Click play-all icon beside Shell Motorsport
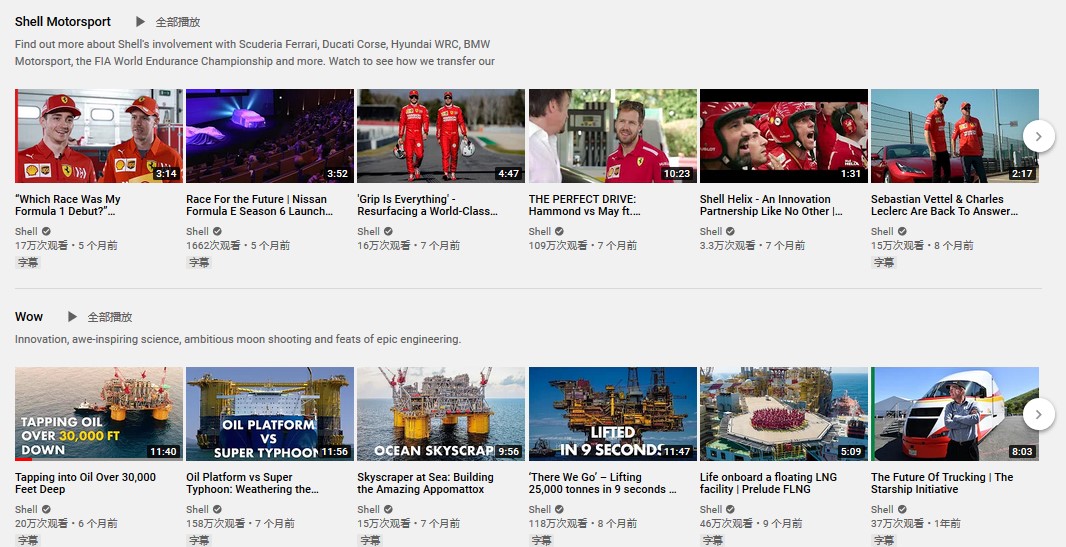 (x=140, y=22)
